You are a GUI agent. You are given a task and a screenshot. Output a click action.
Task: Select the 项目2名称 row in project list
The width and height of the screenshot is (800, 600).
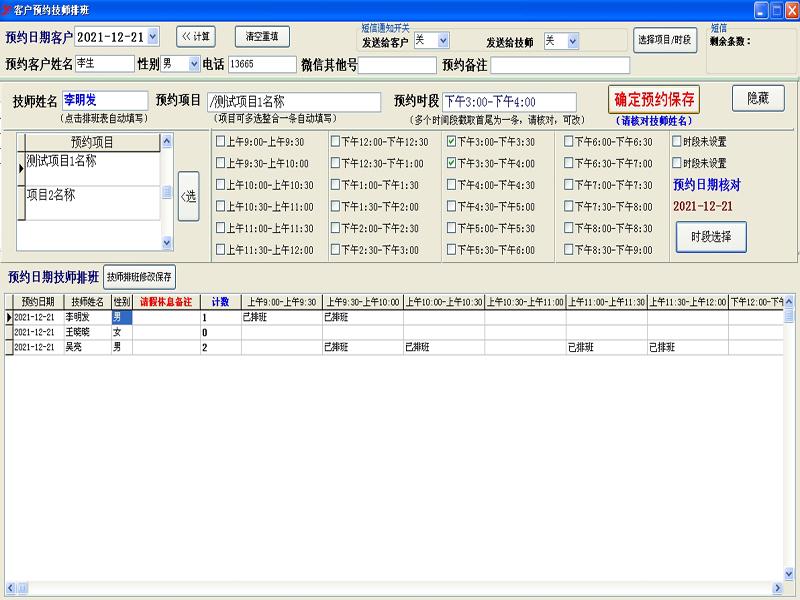(x=93, y=203)
